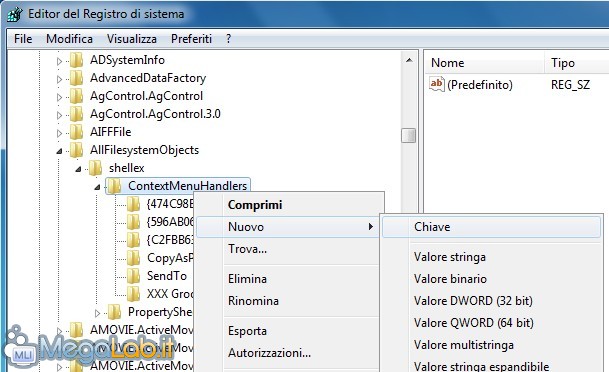
Task: Select the (Predefinito) value name
Action: 480,85
